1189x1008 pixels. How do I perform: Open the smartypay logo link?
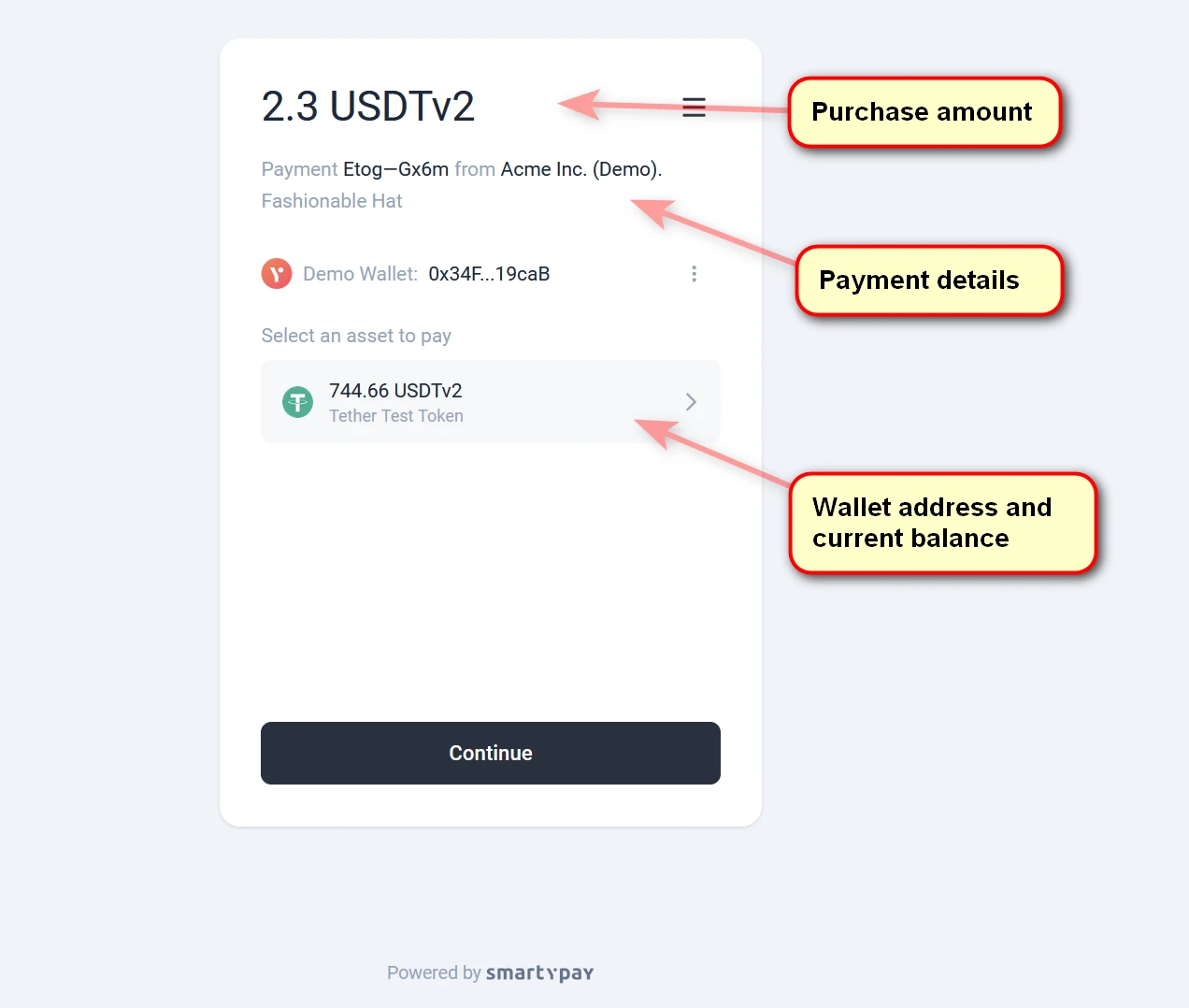tap(539, 973)
